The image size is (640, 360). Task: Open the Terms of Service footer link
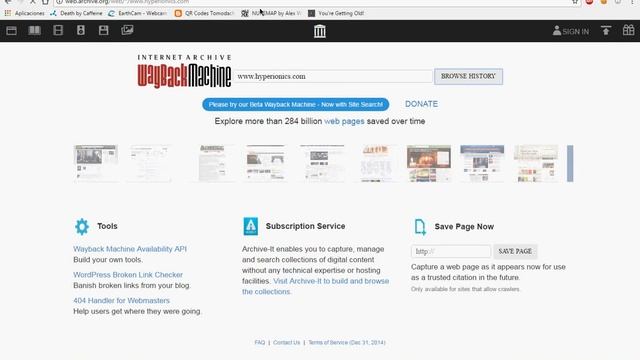(347, 342)
